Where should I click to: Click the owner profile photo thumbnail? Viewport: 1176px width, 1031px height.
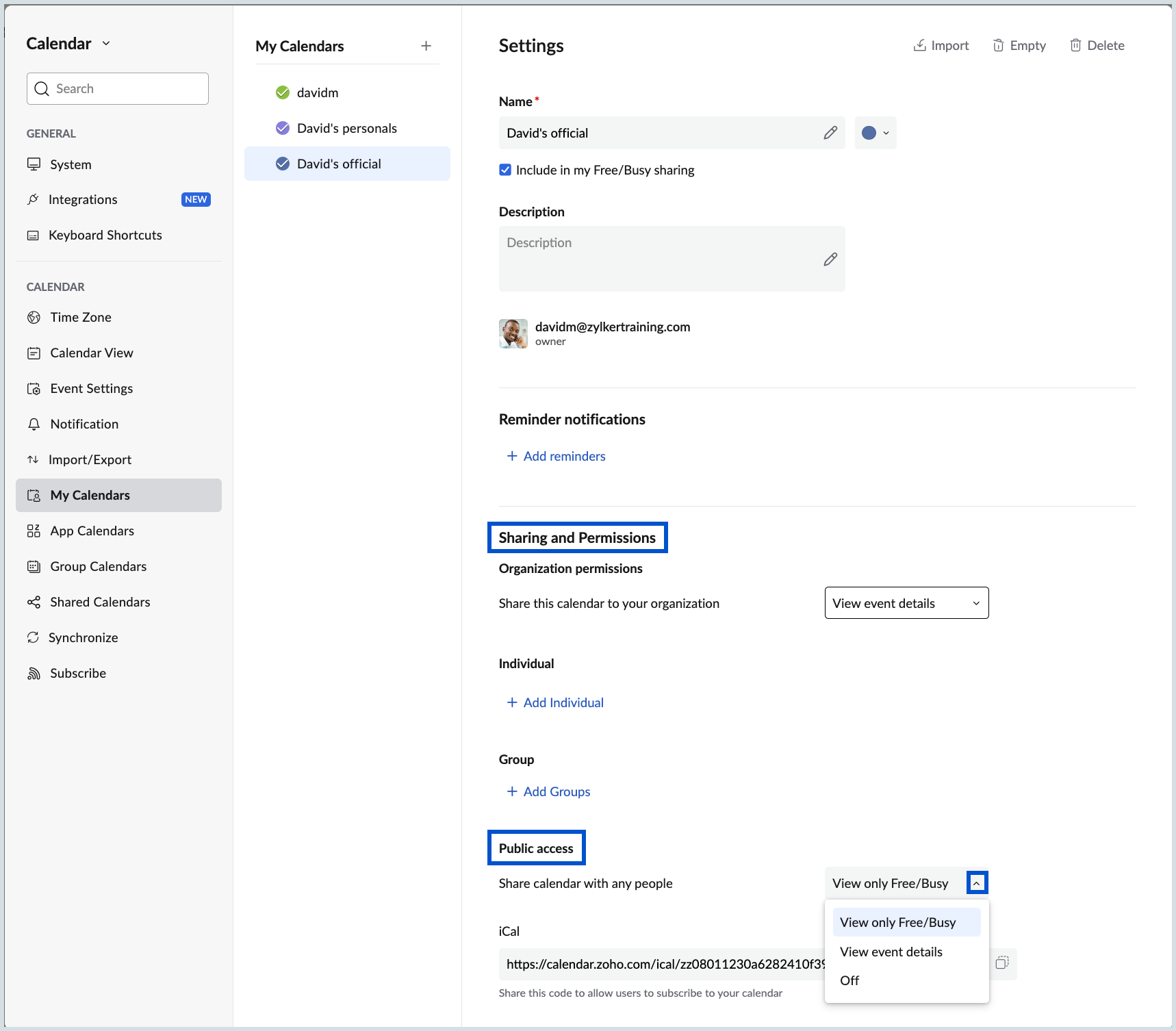(x=513, y=333)
